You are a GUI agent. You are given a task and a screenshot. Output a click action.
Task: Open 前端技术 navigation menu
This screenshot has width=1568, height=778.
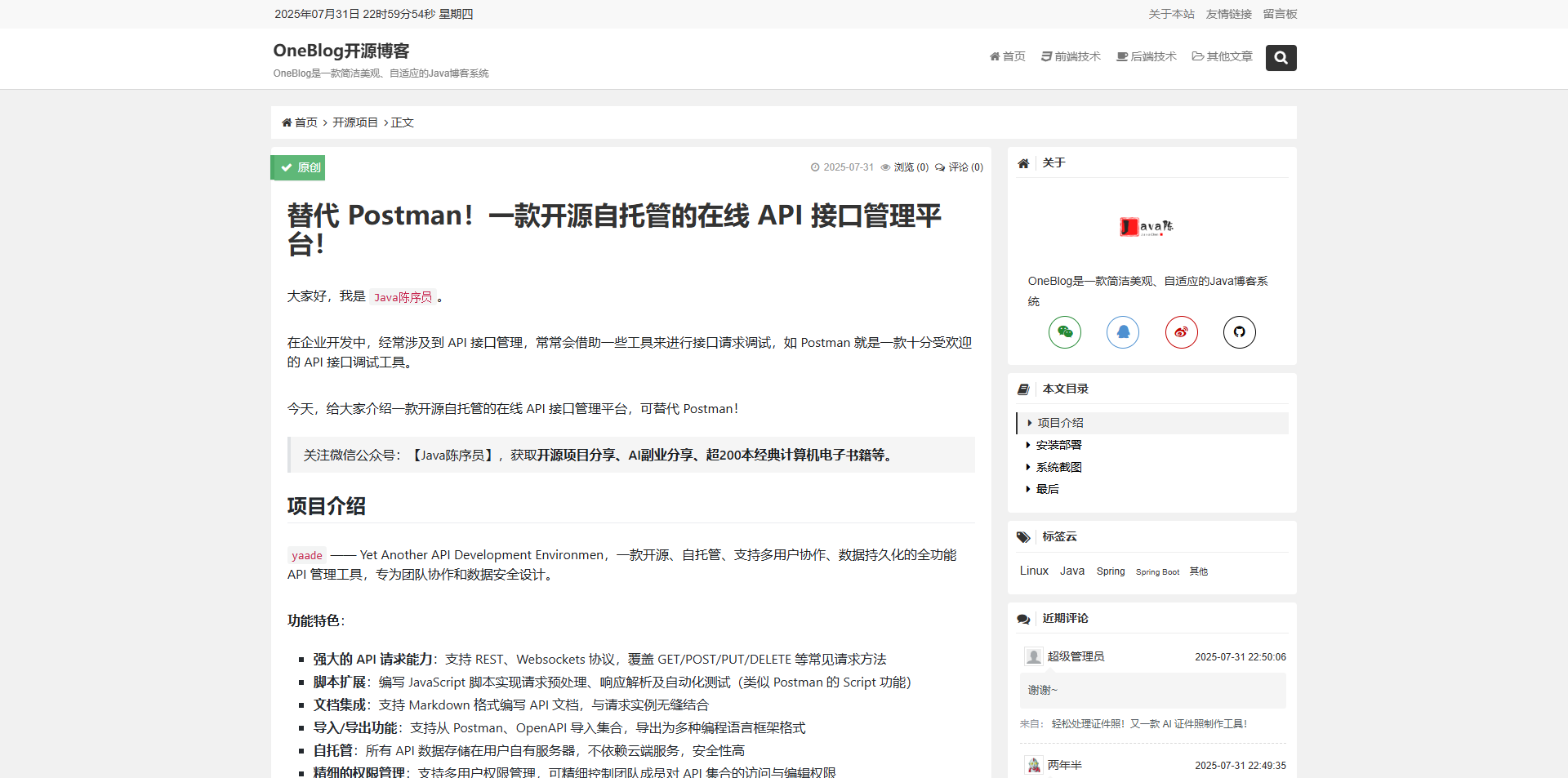1071,56
